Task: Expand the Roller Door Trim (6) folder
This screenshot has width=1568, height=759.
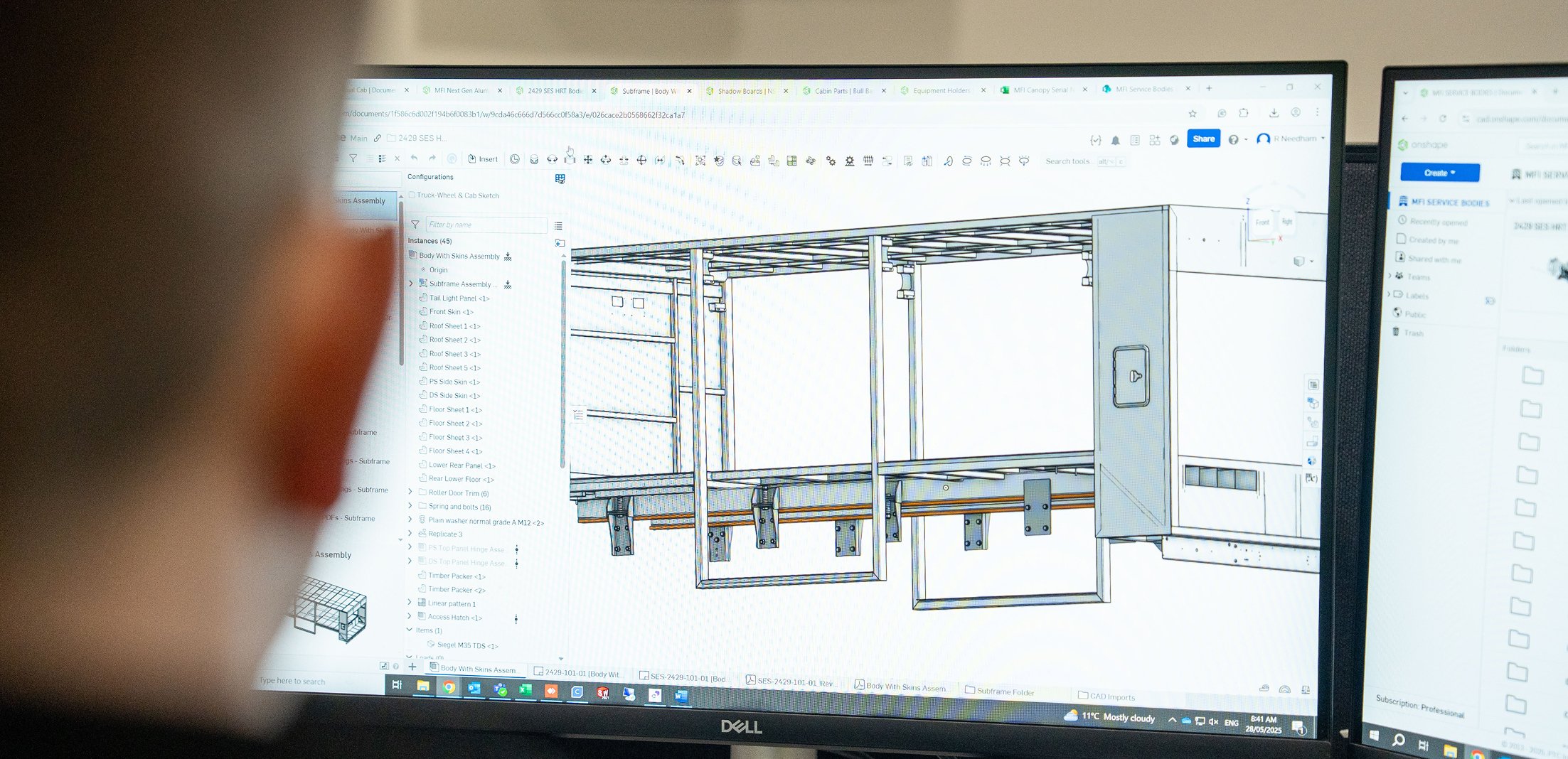Action: coord(410,492)
